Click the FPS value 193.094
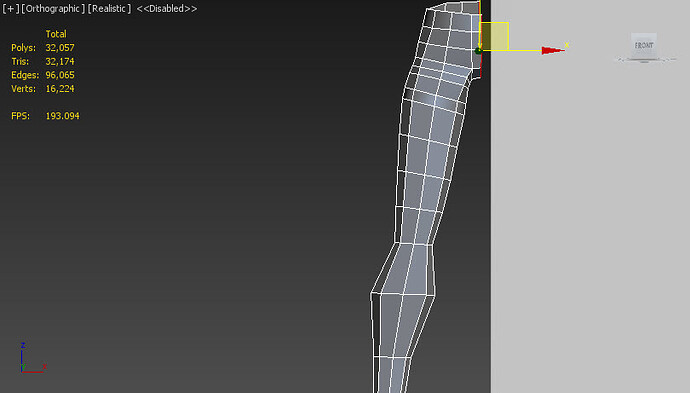The image size is (690, 393). (62, 116)
